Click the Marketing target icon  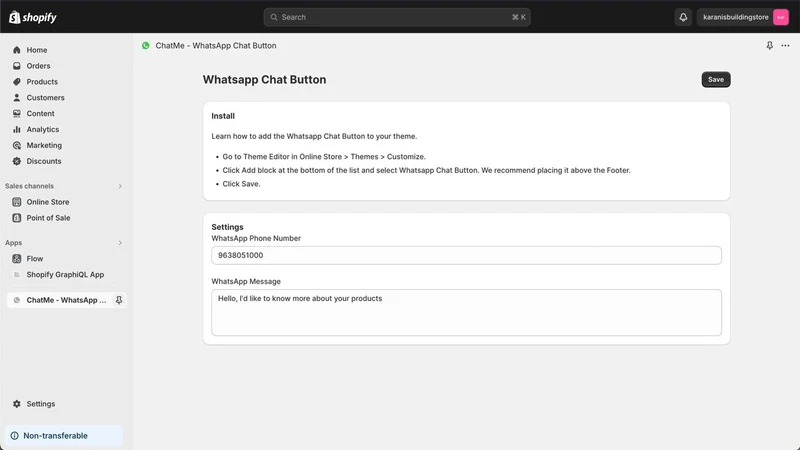(x=17, y=145)
